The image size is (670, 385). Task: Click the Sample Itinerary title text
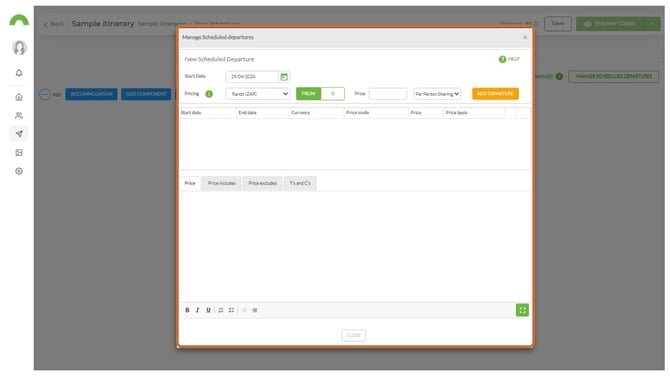(x=103, y=24)
